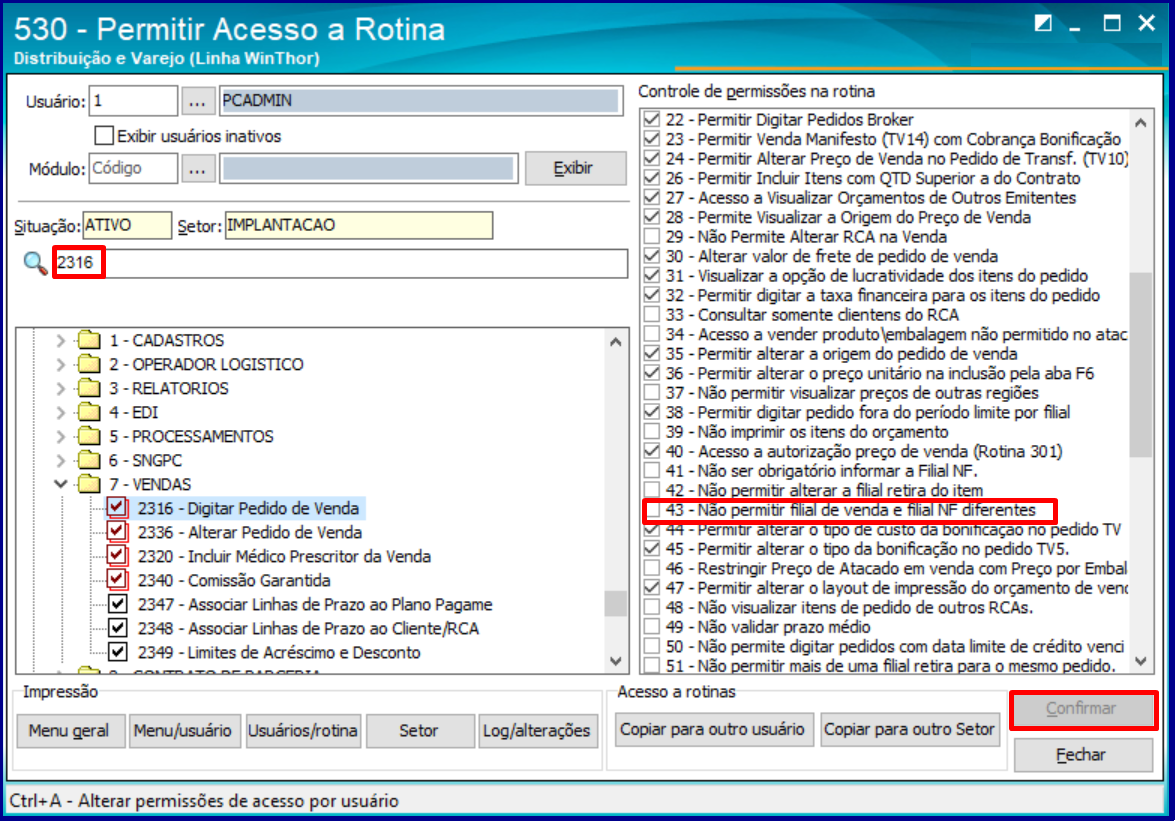Click the Usuários/rotina print button

click(x=303, y=730)
